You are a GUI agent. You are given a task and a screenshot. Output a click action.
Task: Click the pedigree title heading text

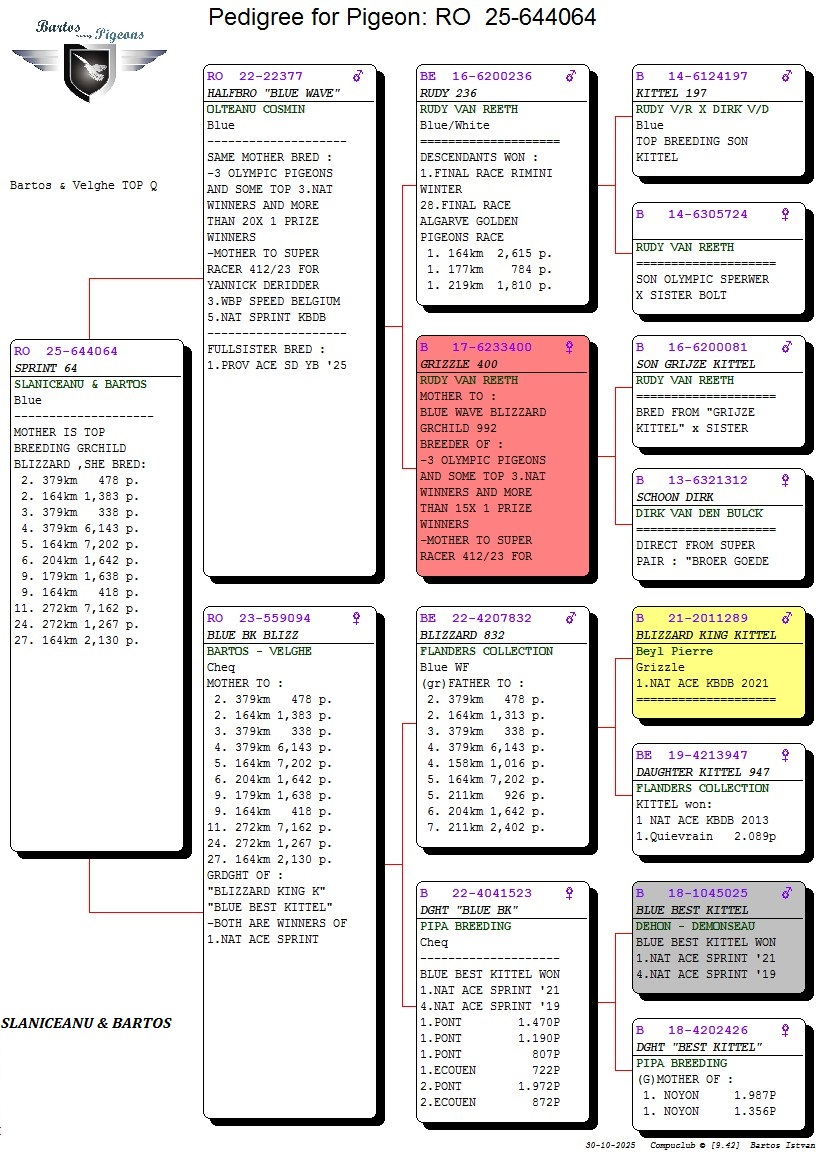tap(402, 17)
